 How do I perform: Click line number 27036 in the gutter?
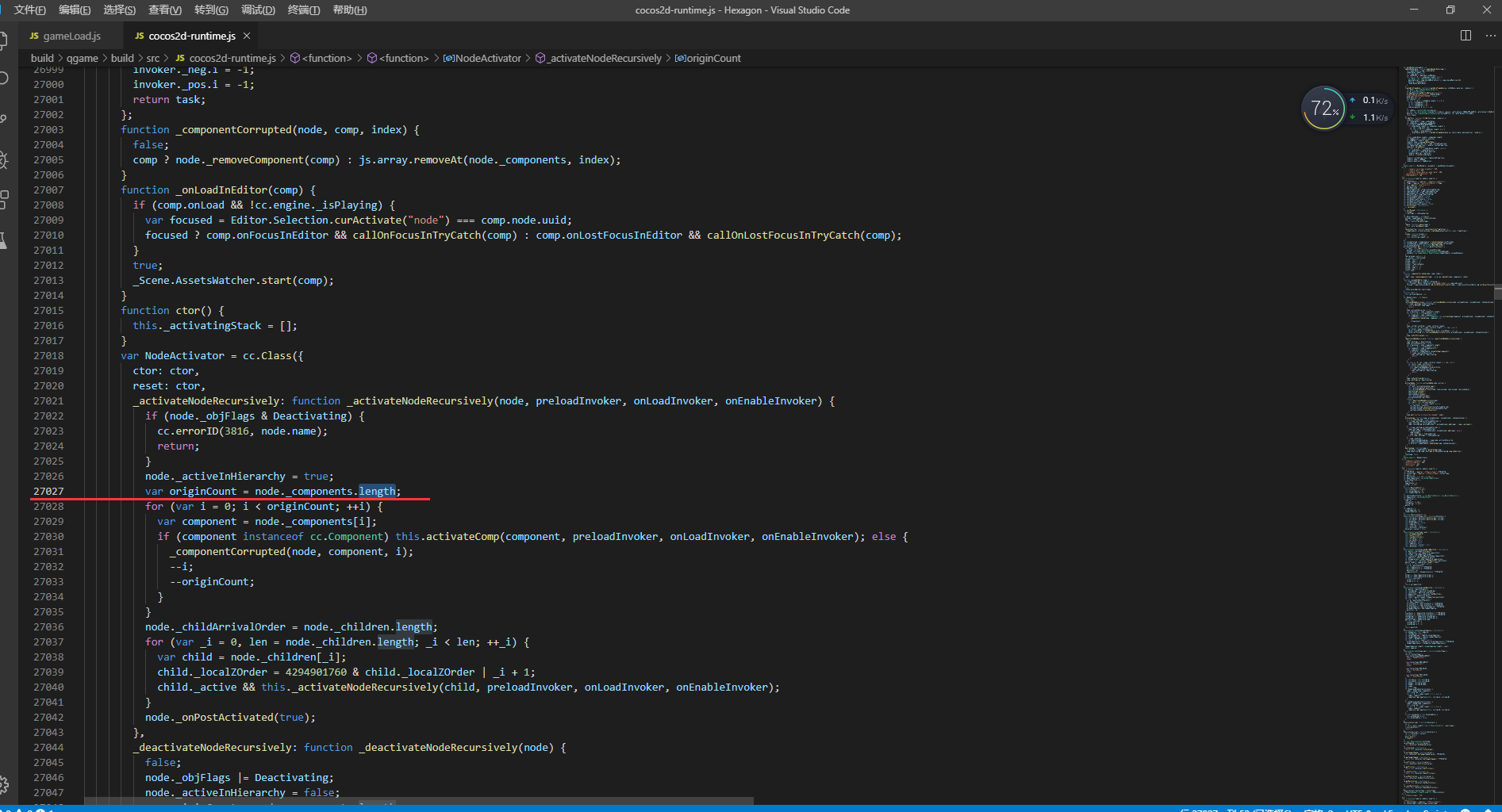(x=48, y=627)
